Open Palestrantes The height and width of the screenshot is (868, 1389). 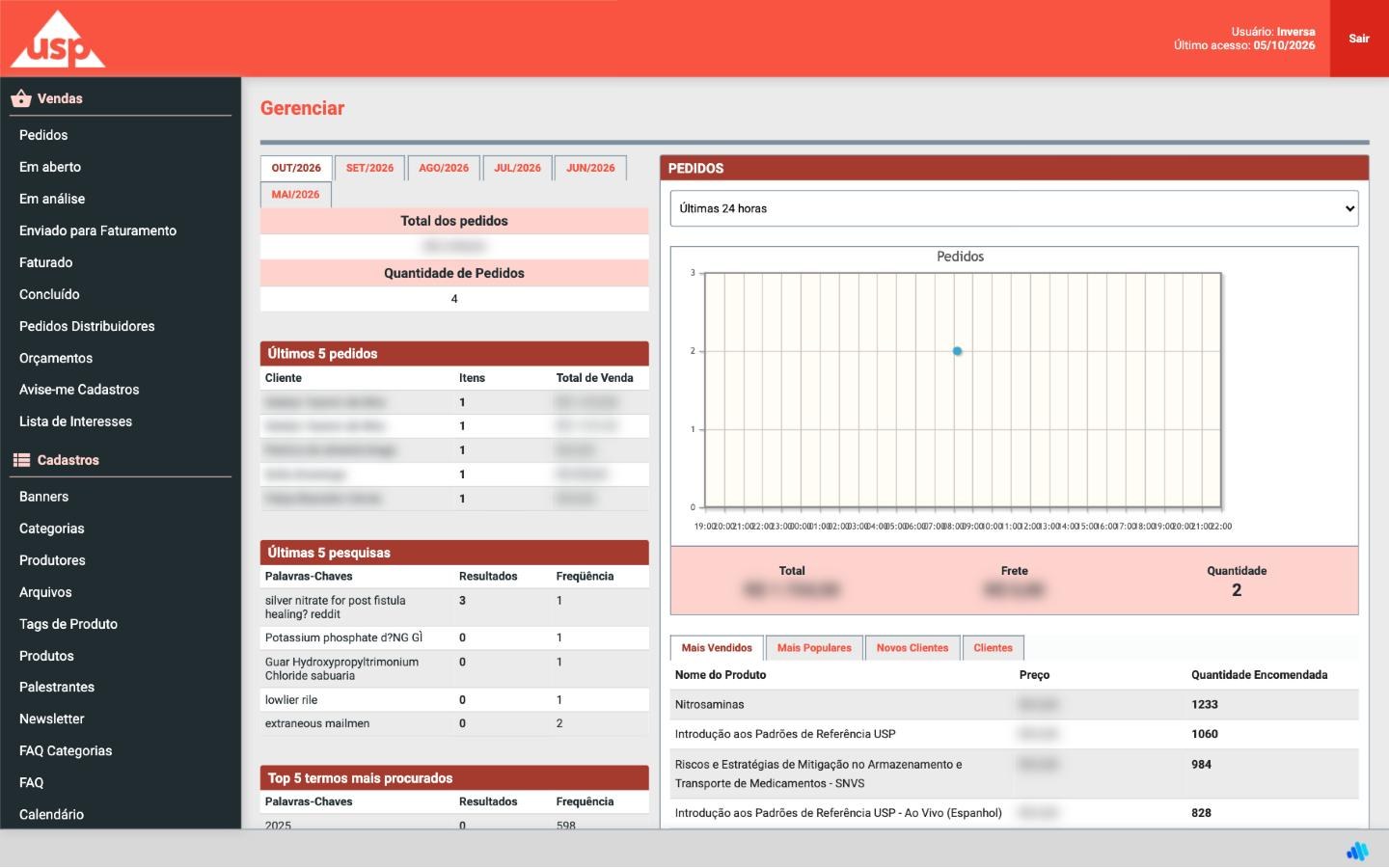[57, 687]
